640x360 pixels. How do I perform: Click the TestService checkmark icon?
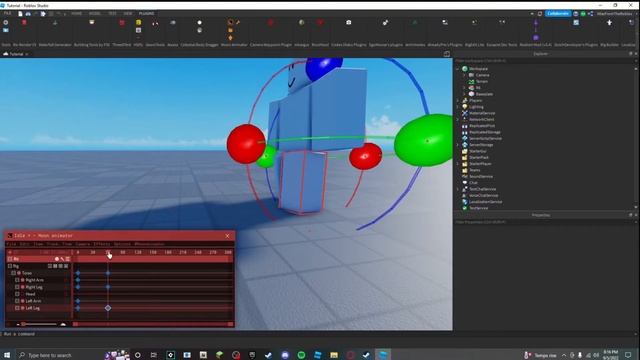coord(464,208)
